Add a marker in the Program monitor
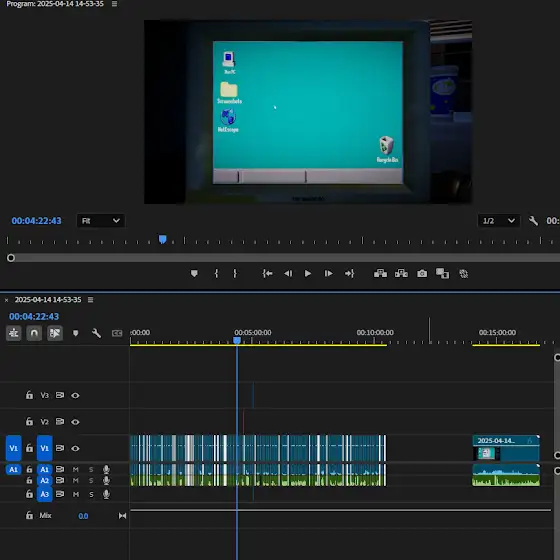Image resolution: width=560 pixels, height=560 pixels. pyautogui.click(x=194, y=274)
